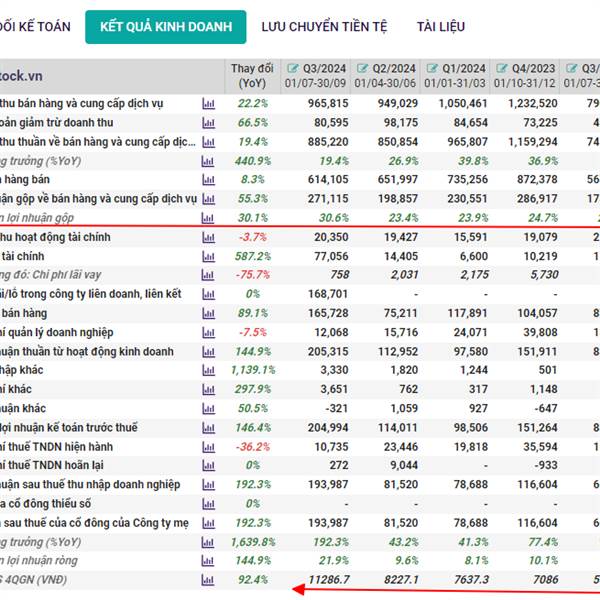Open the KẾT QUẢ KINH DOANH tab
Screen dimensions: 600x600
click(166, 27)
